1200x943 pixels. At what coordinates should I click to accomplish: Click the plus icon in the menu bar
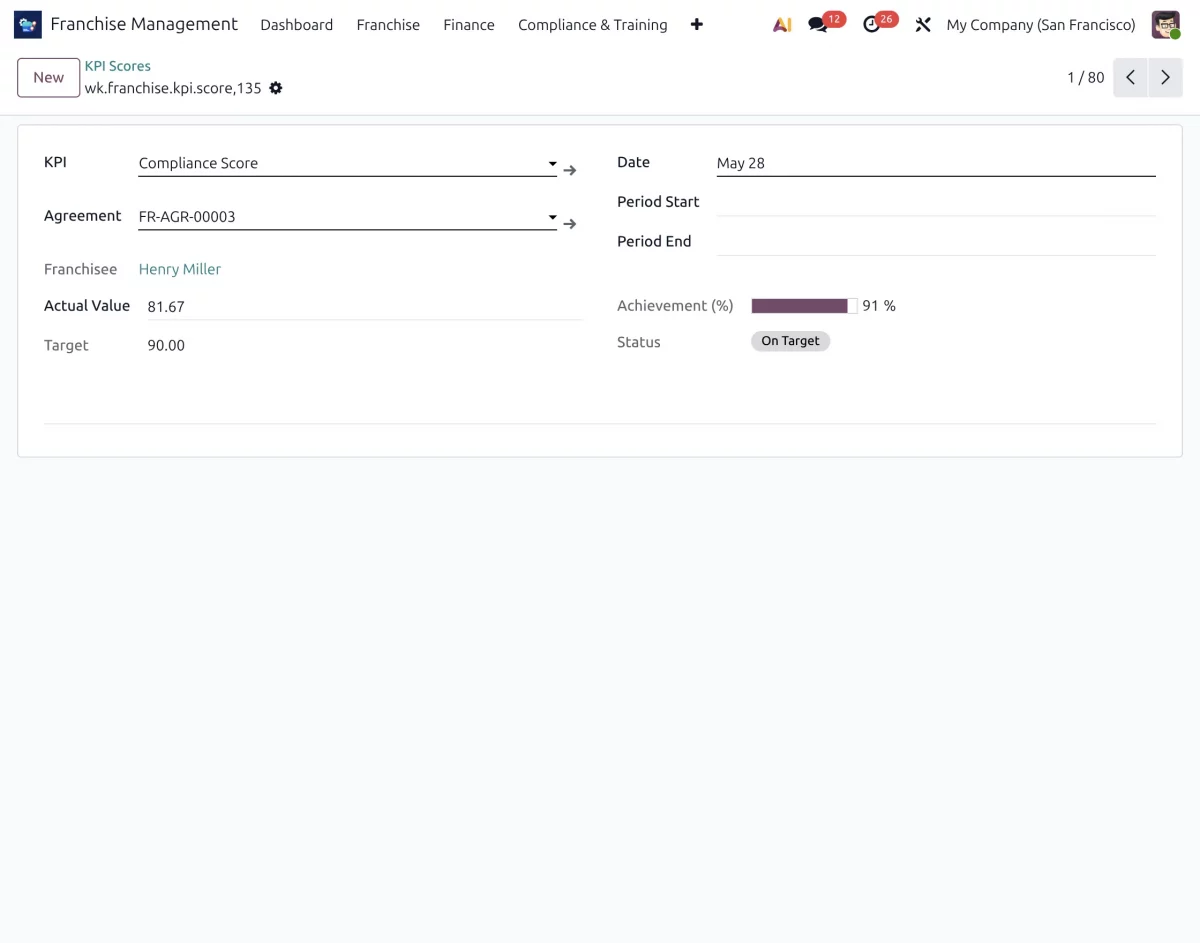click(x=697, y=25)
